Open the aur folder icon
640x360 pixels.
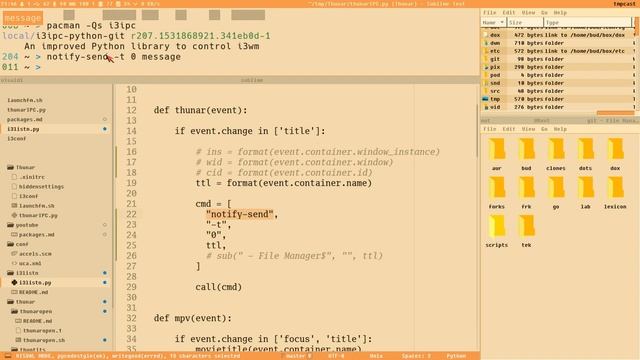point(497,149)
